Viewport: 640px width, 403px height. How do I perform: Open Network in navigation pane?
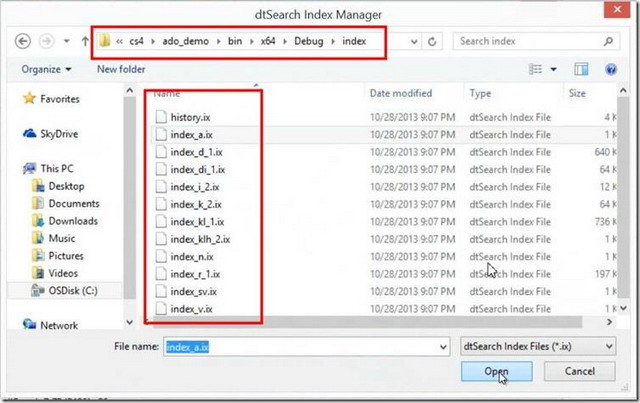[x=51, y=325]
